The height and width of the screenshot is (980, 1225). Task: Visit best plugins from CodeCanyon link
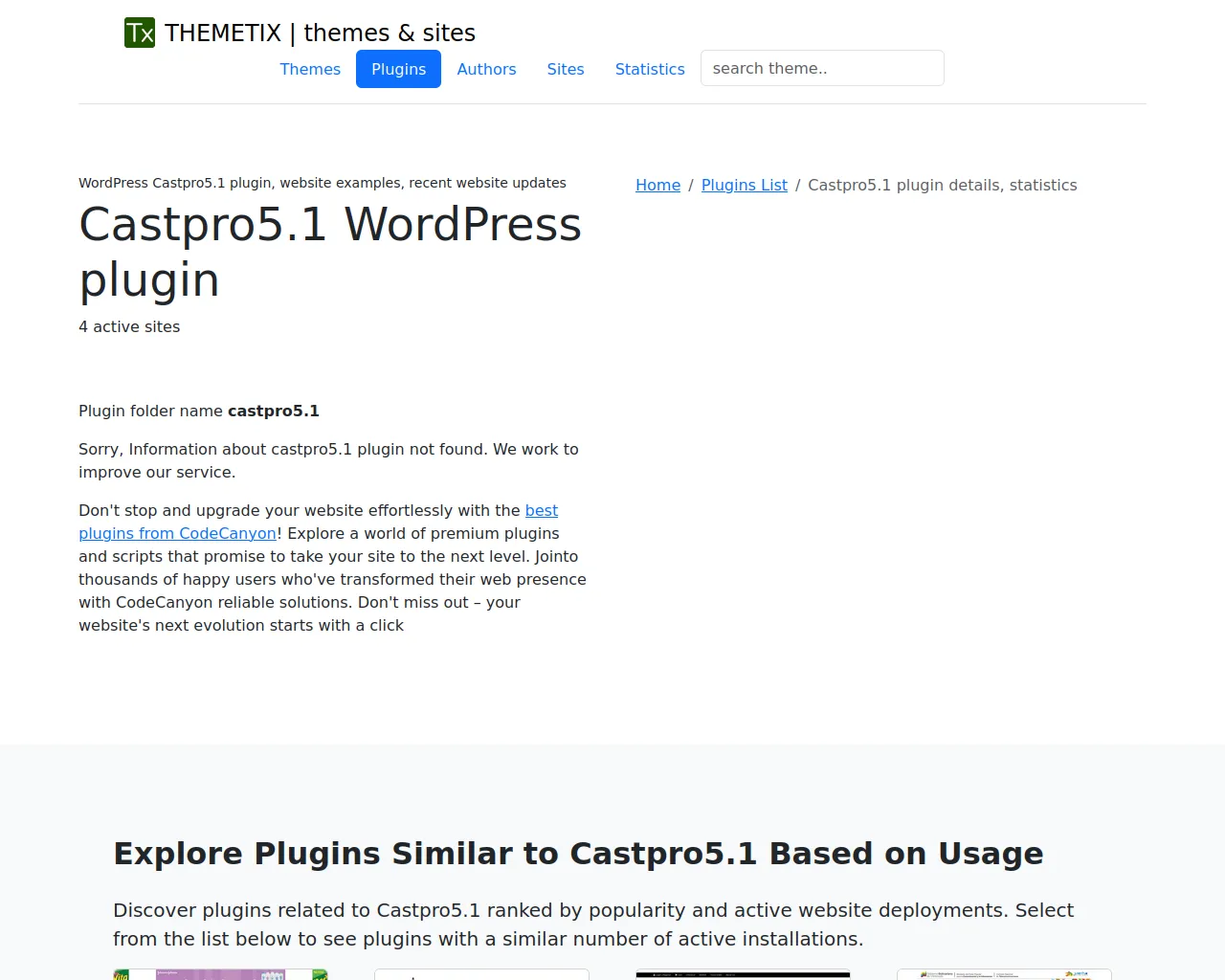[319, 522]
